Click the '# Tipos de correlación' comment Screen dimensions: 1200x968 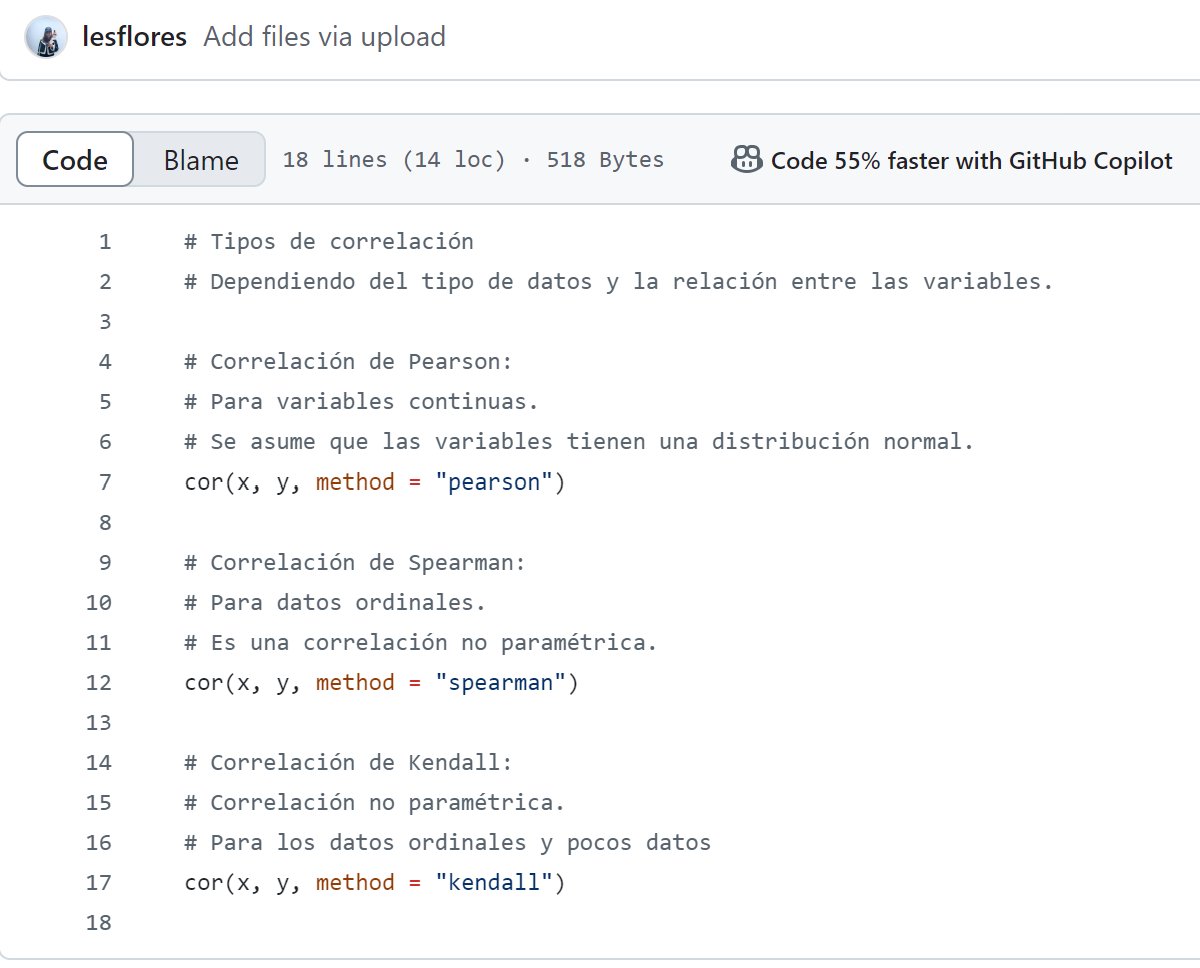tap(329, 242)
